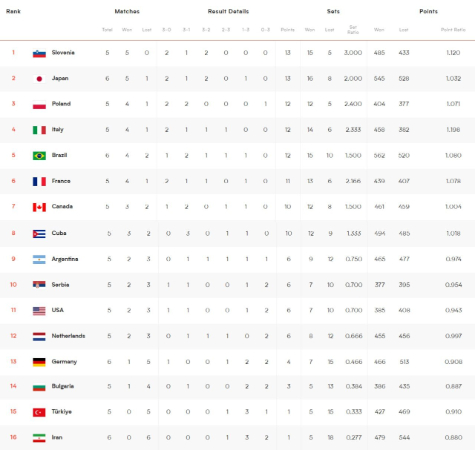Click the Japan flag icon
The height and width of the screenshot is (450, 475).
(39, 79)
